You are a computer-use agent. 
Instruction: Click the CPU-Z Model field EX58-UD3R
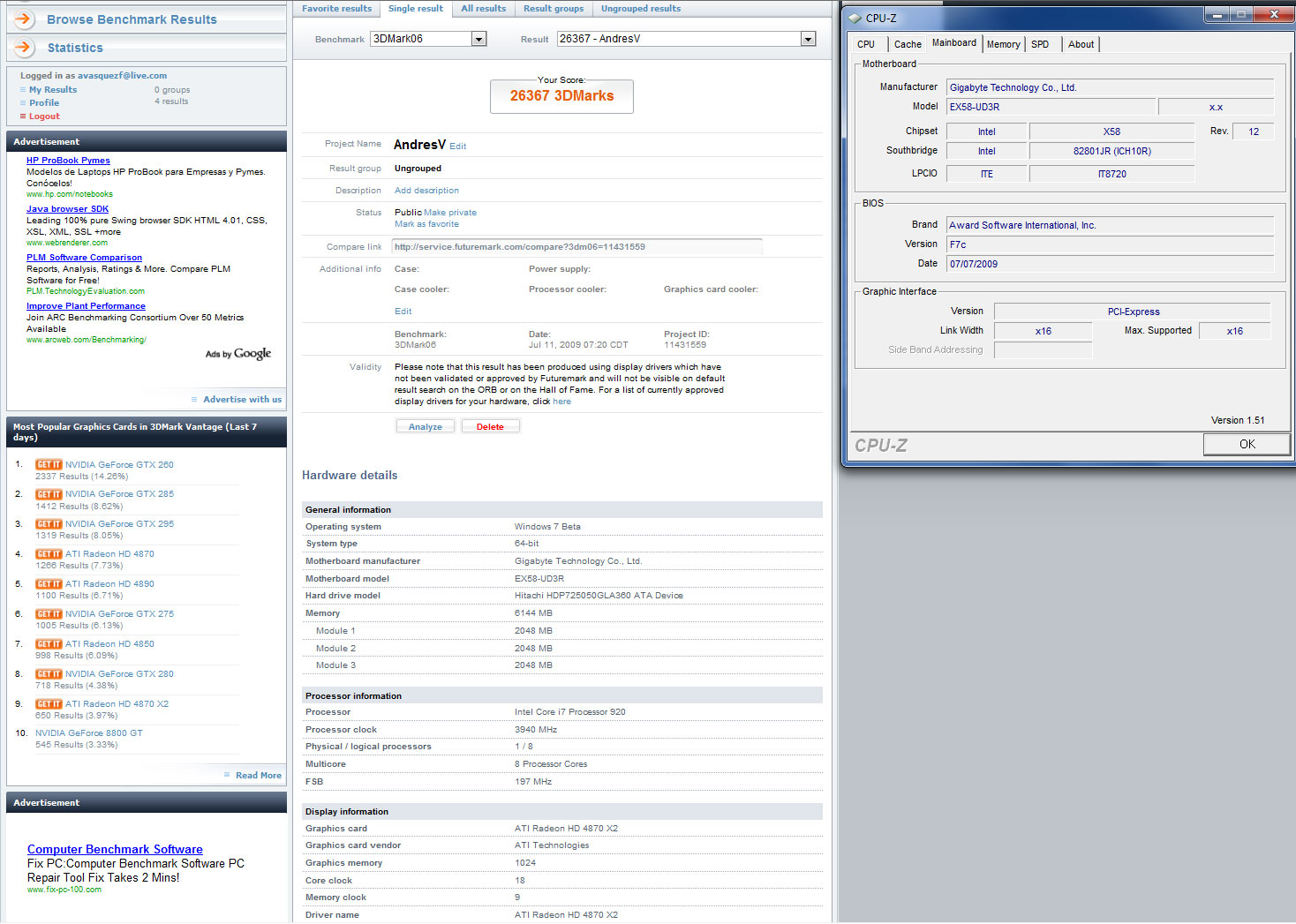tap(1051, 107)
